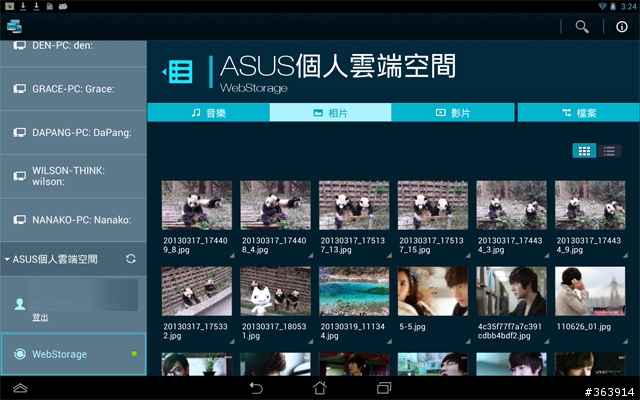Tap the Android robot notification icon

click(x=62, y=6)
